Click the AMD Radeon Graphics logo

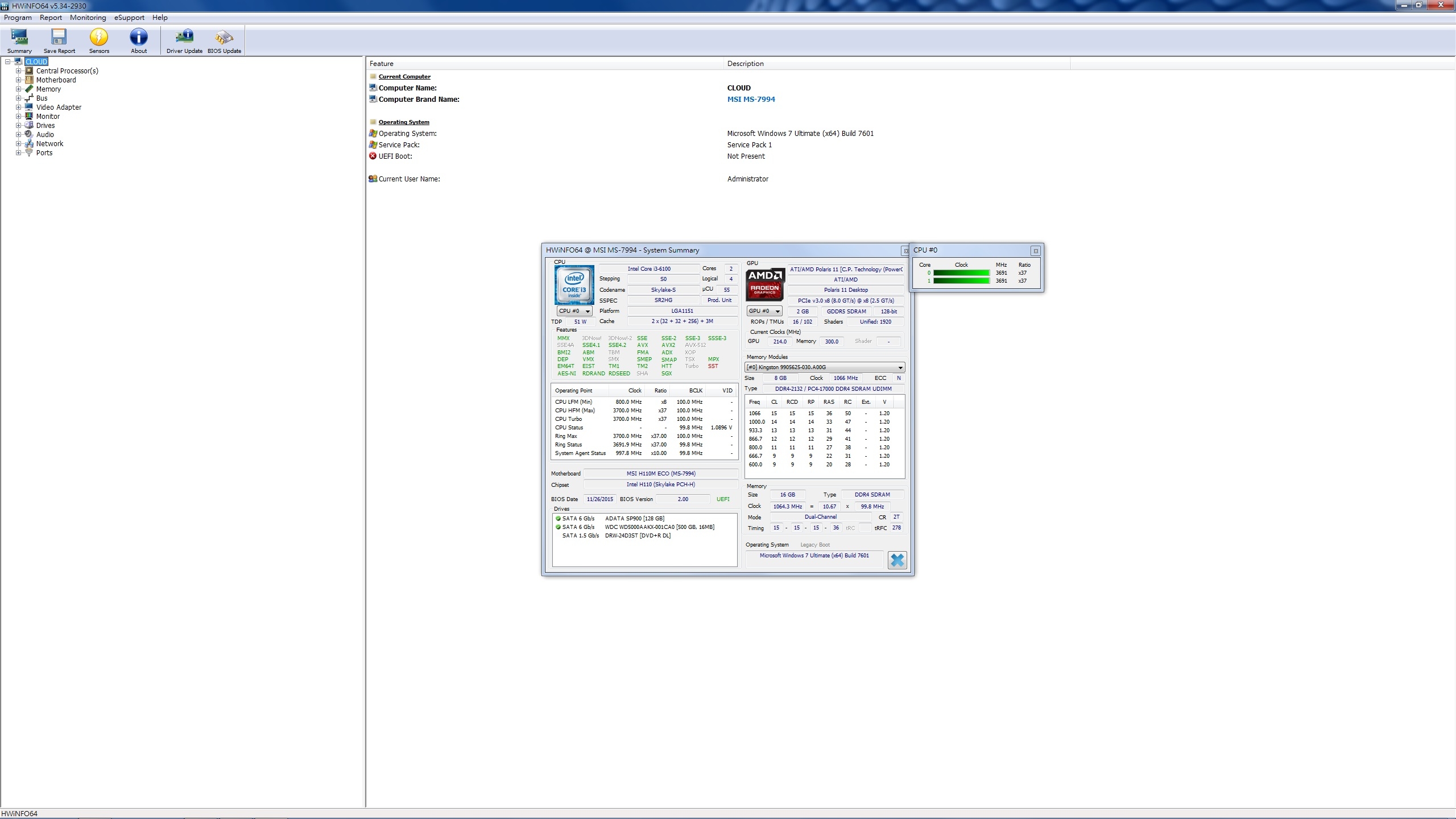pyautogui.click(x=765, y=283)
